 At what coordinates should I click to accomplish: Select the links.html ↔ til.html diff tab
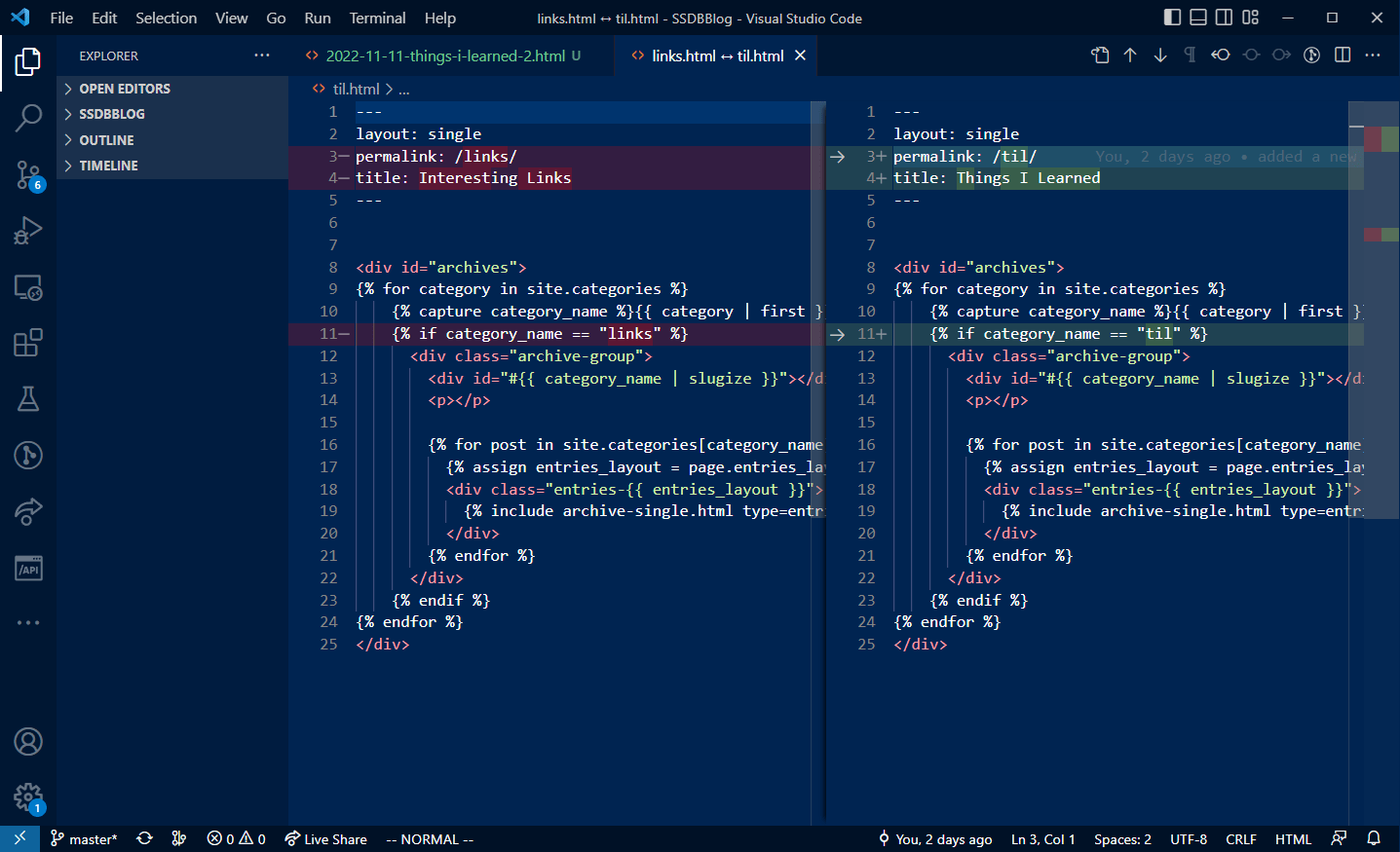click(717, 56)
